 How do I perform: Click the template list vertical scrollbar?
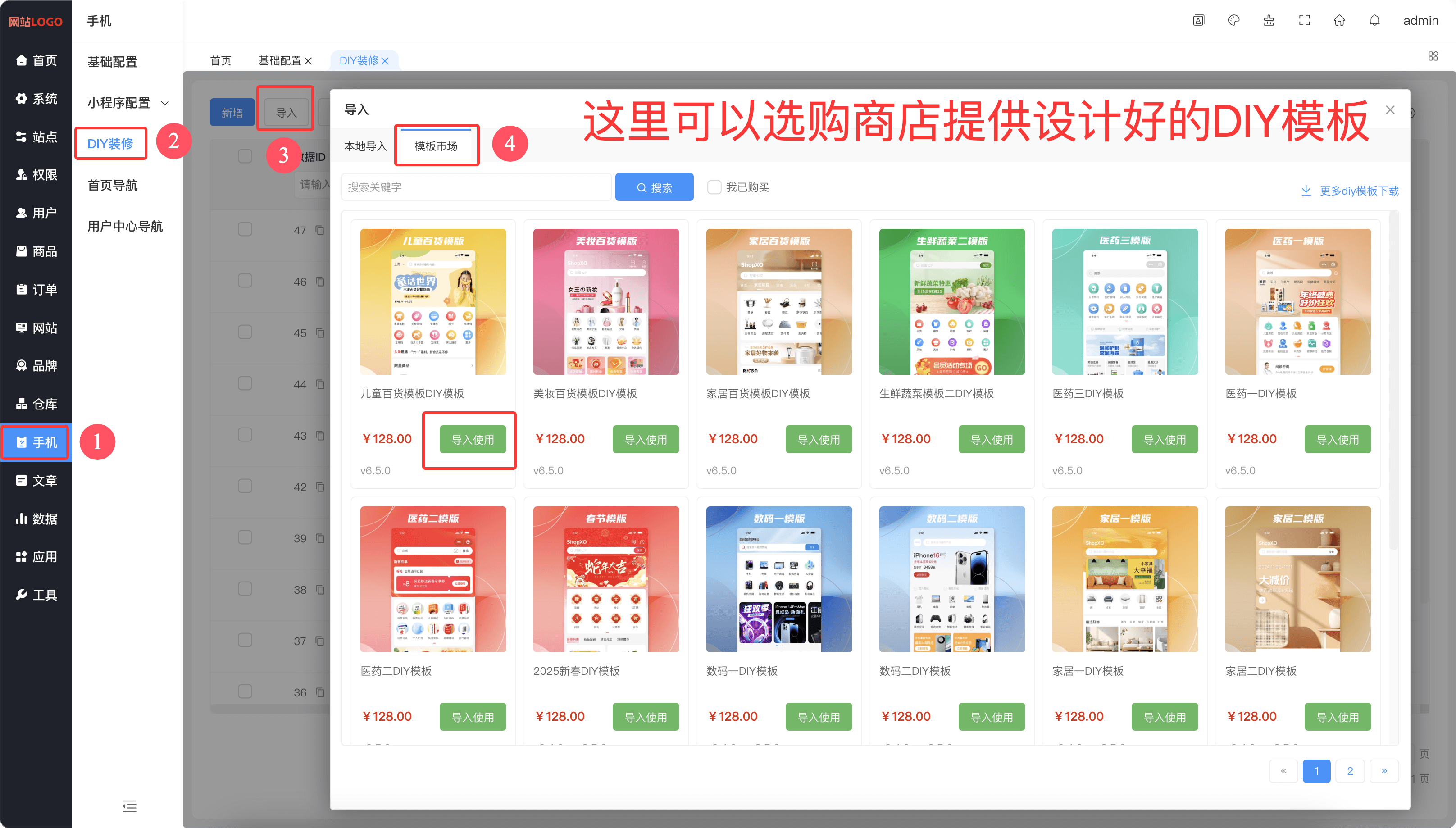pos(1393,381)
